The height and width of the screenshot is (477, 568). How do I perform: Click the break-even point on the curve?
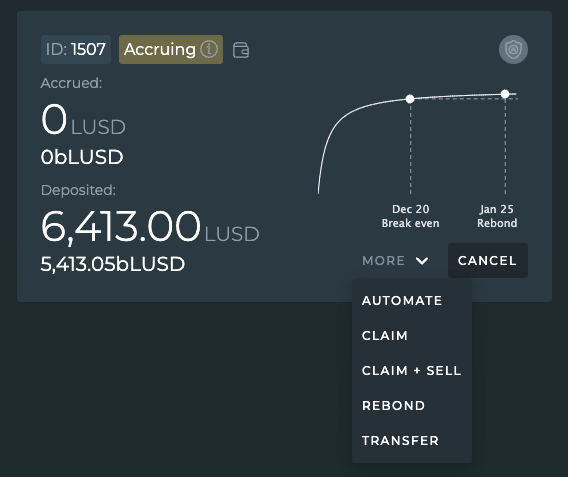click(410, 99)
